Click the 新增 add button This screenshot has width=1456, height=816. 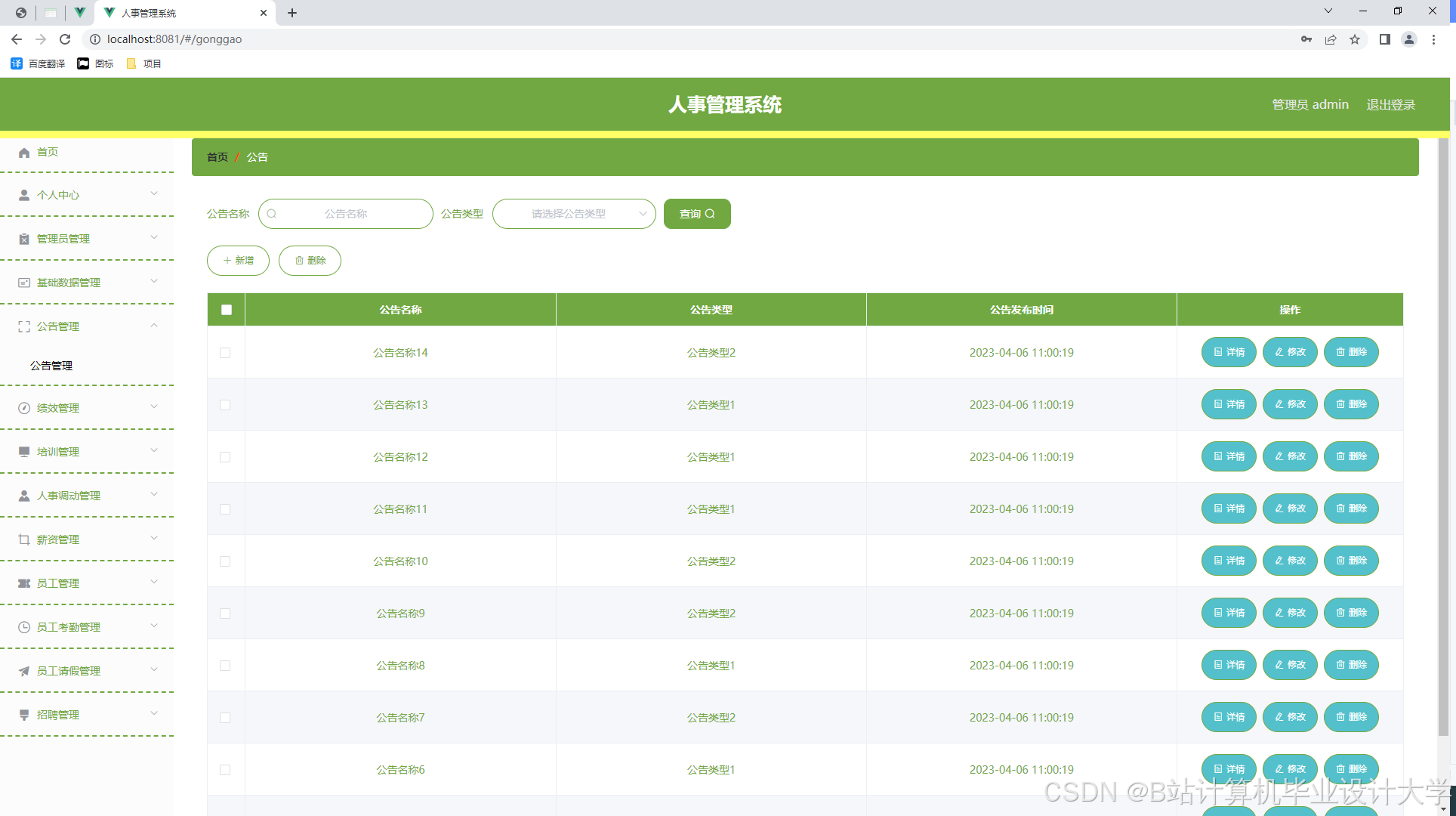[x=238, y=261]
